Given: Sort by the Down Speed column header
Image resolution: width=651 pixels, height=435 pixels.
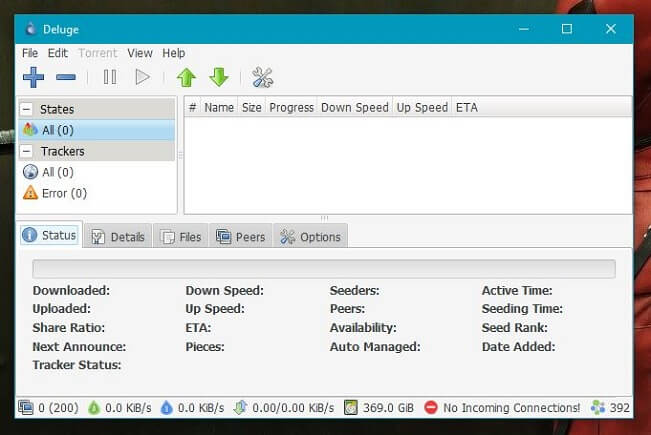Looking at the screenshot, I should (x=355, y=108).
